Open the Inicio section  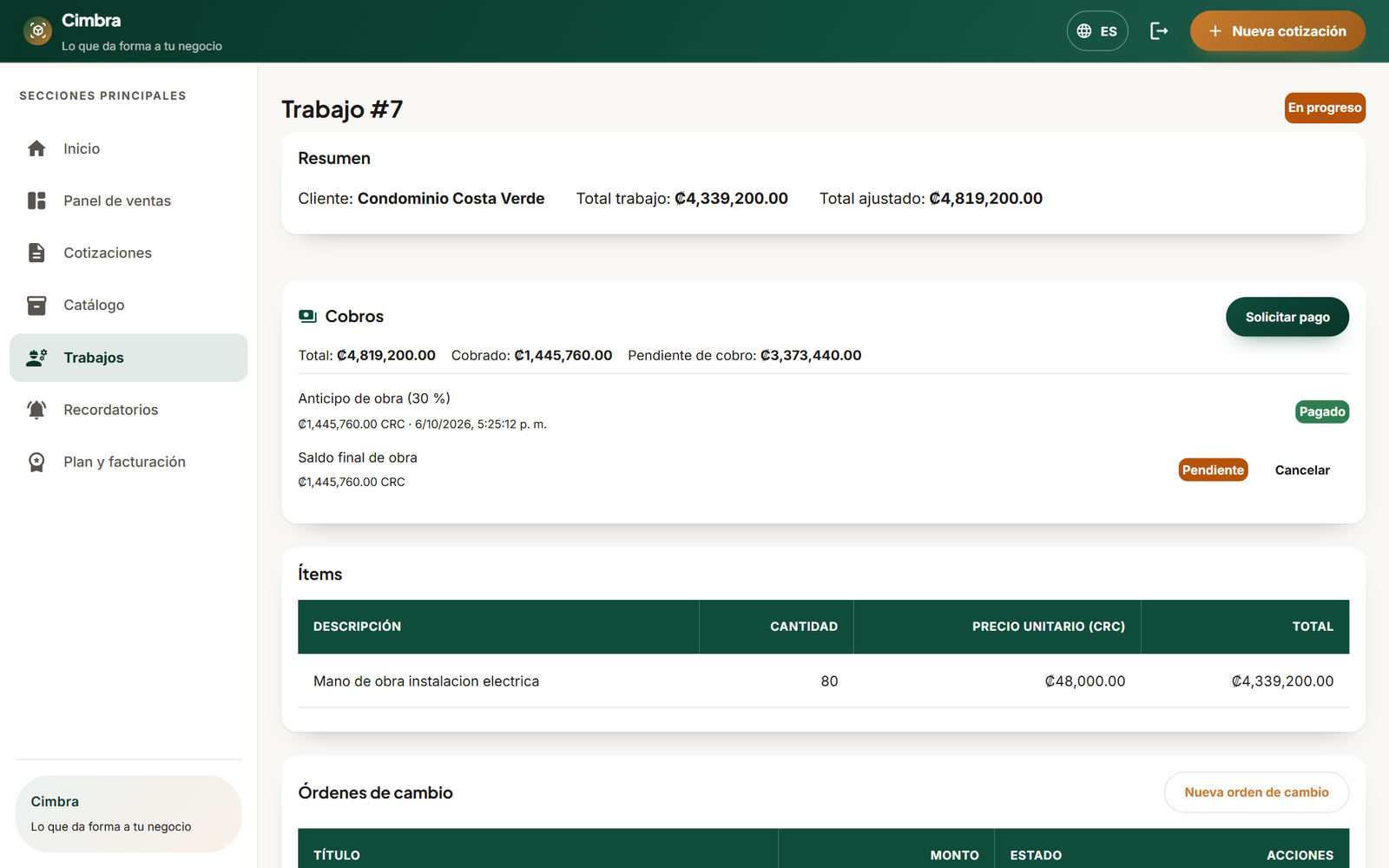click(x=128, y=148)
